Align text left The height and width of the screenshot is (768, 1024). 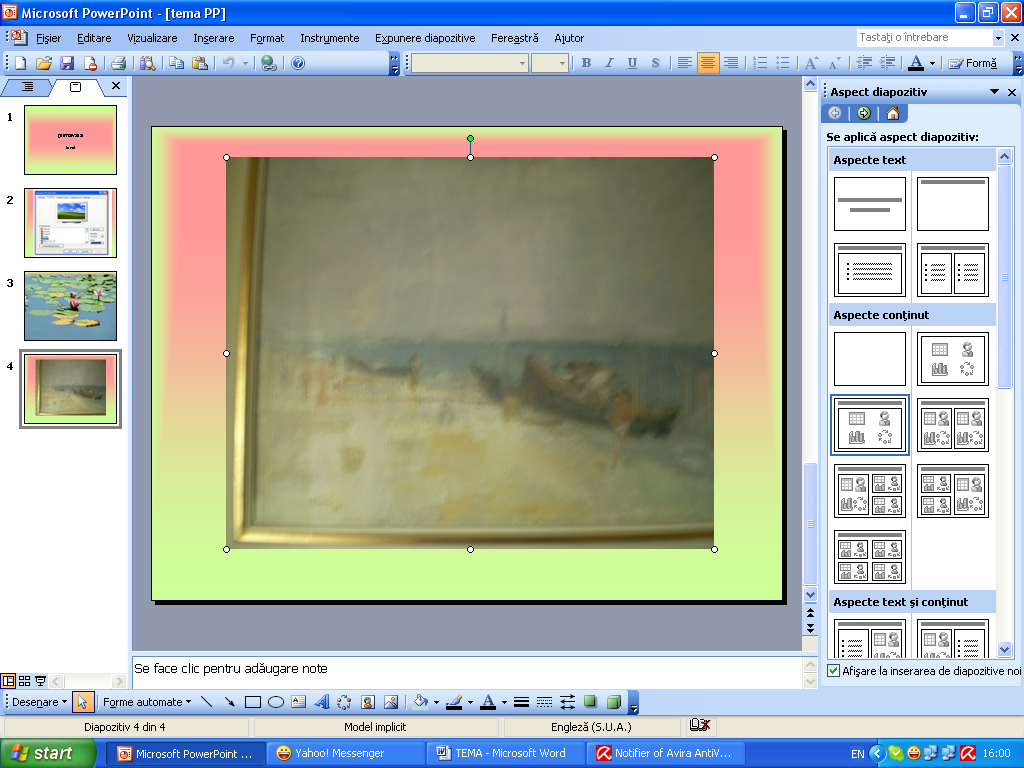point(684,63)
